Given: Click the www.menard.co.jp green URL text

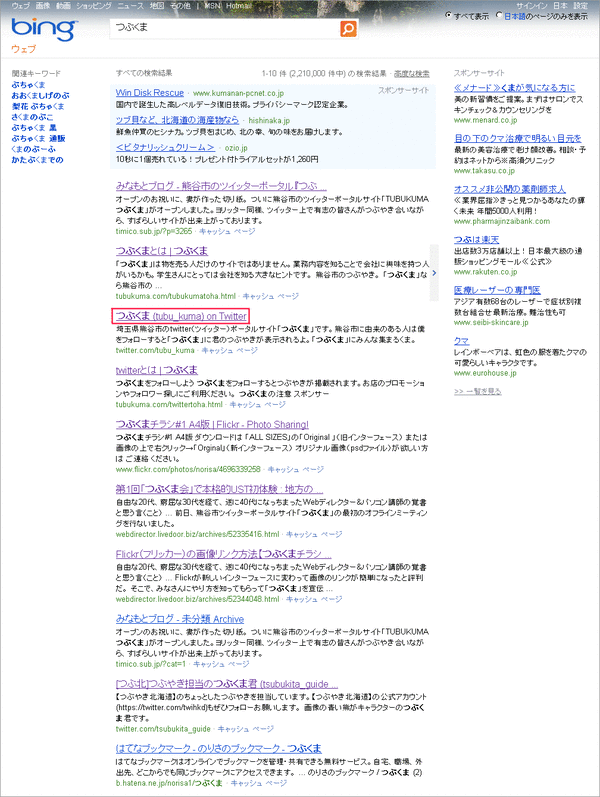Looking at the screenshot, I should coord(485,120).
